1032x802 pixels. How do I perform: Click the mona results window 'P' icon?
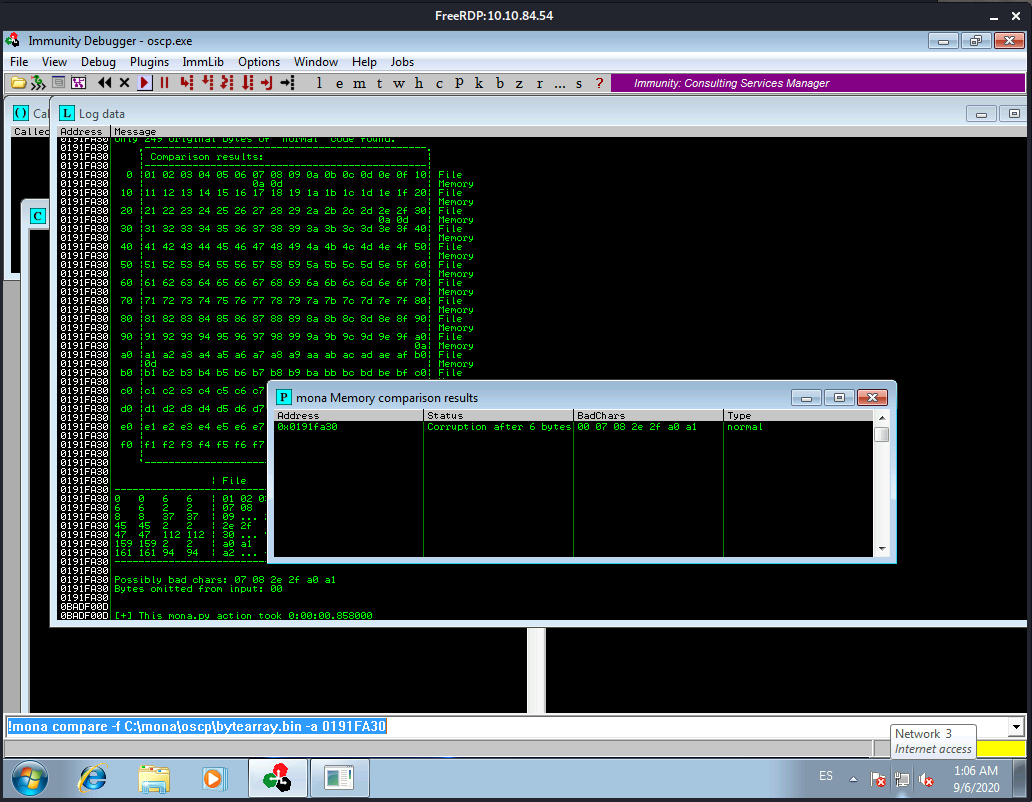[x=284, y=397]
